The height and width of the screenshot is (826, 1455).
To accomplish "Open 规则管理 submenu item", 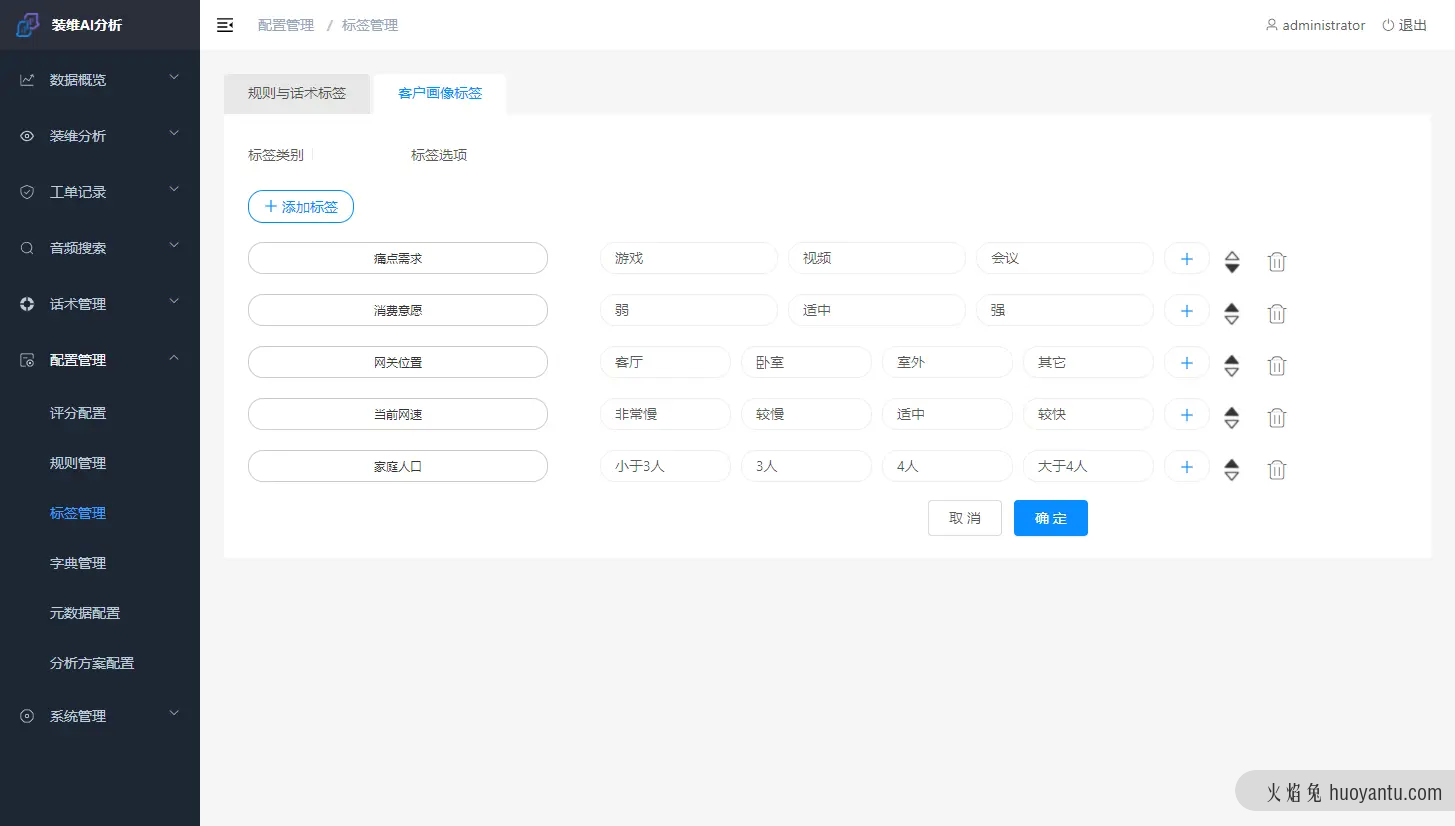I will [78, 463].
